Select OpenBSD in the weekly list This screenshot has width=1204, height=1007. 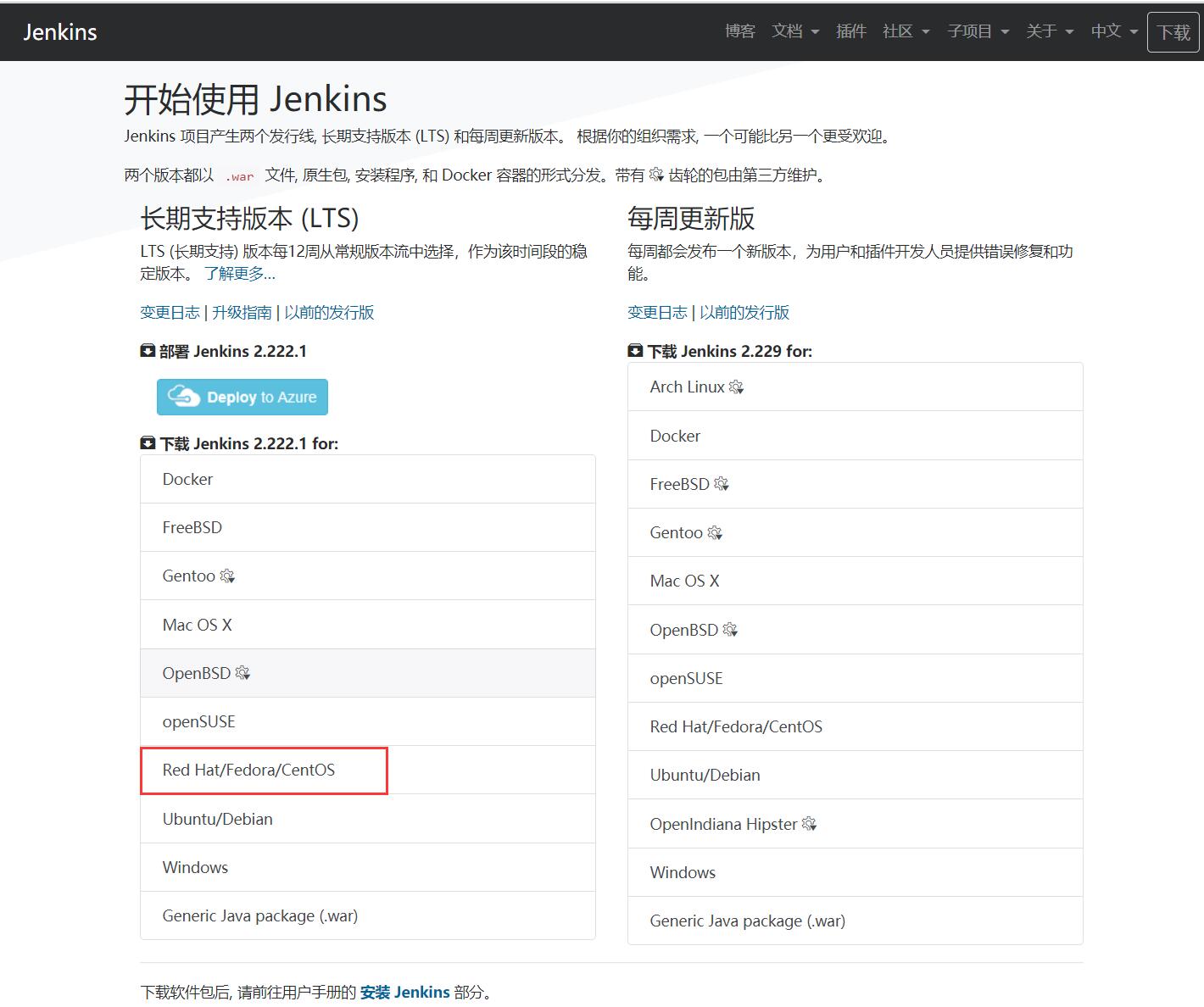tap(856, 630)
